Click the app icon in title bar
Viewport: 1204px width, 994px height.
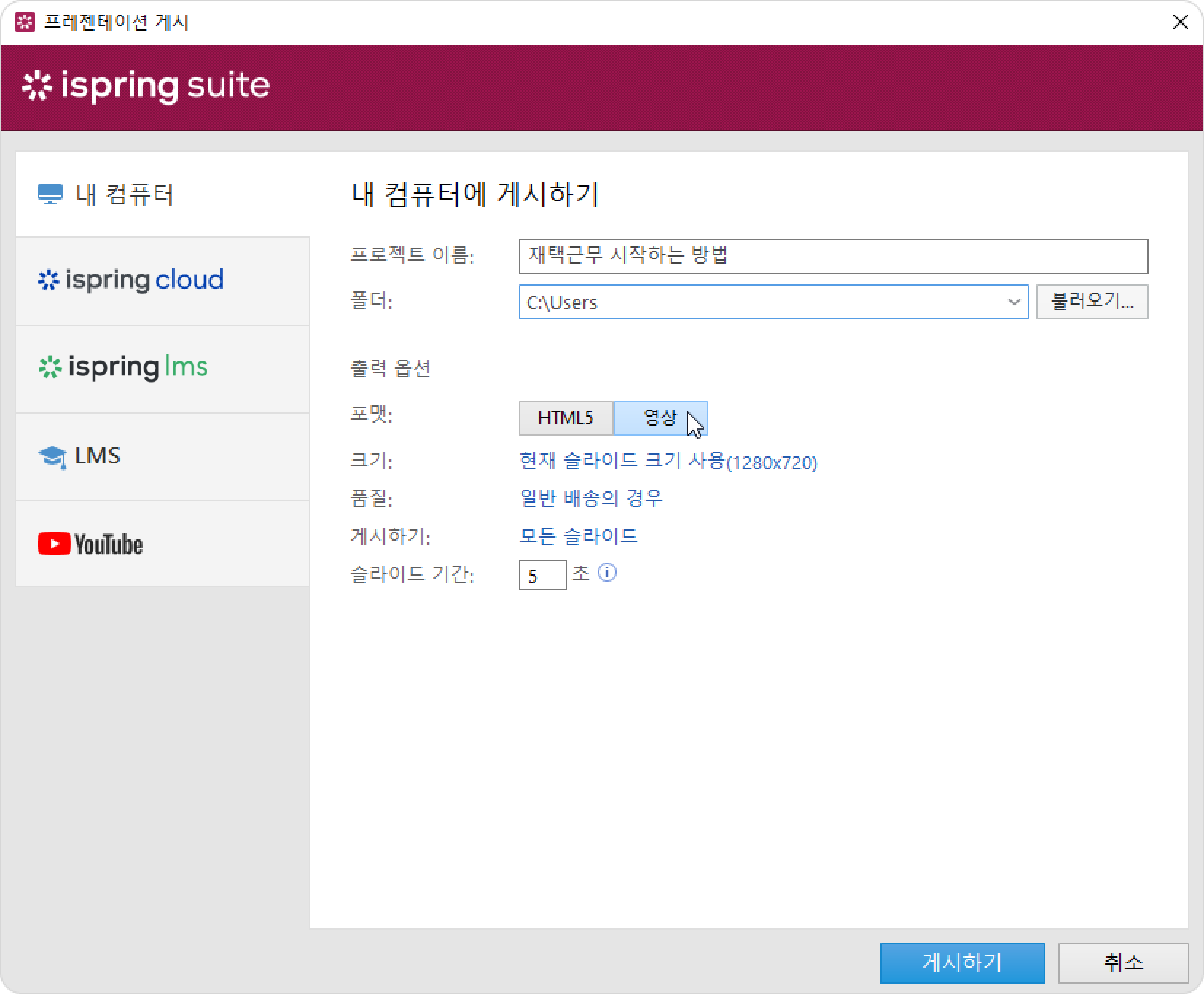tap(25, 23)
